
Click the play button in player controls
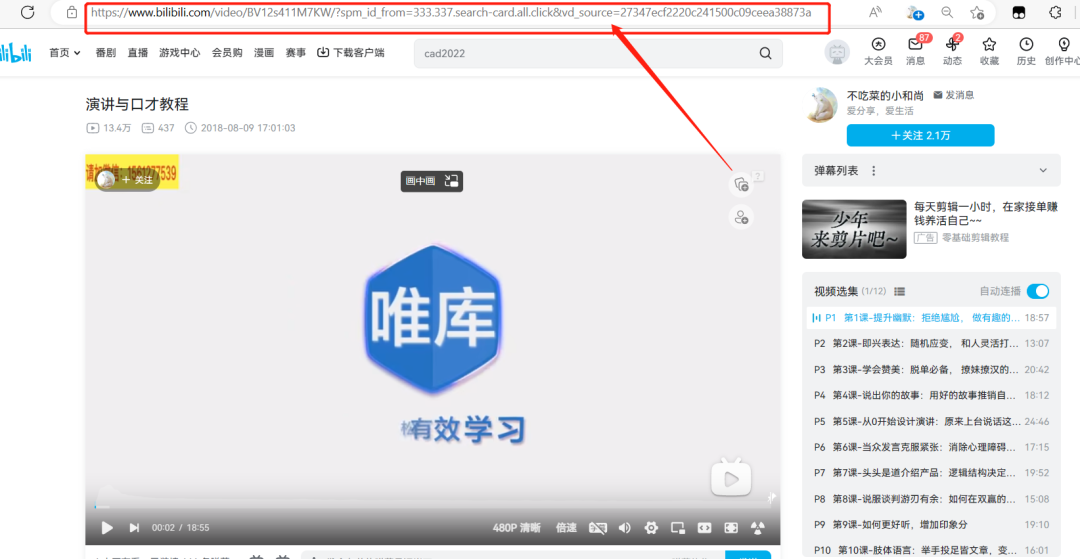107,528
